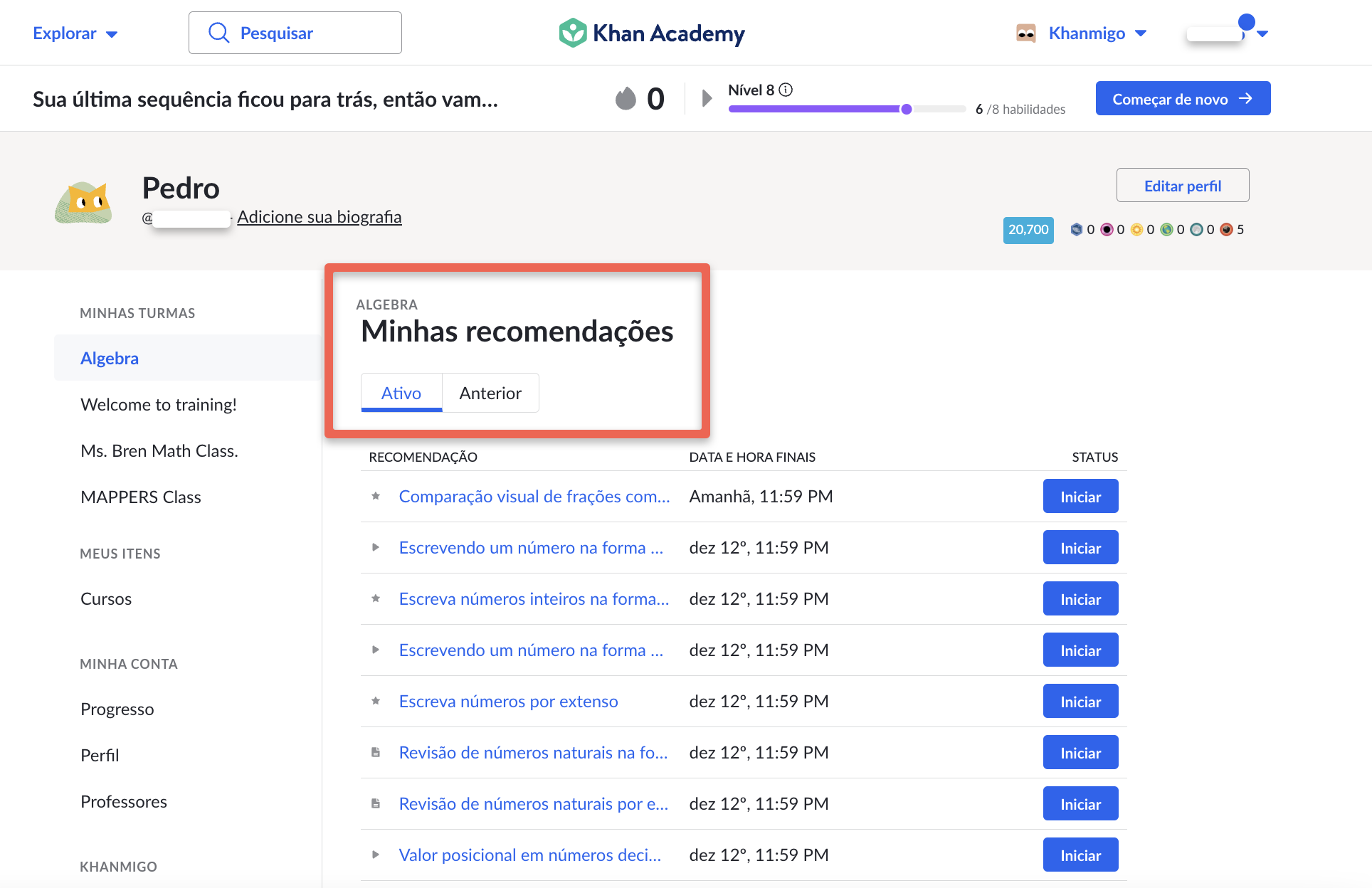
Task: Click the star icon beside Comparação visual de frações
Action: (x=376, y=496)
